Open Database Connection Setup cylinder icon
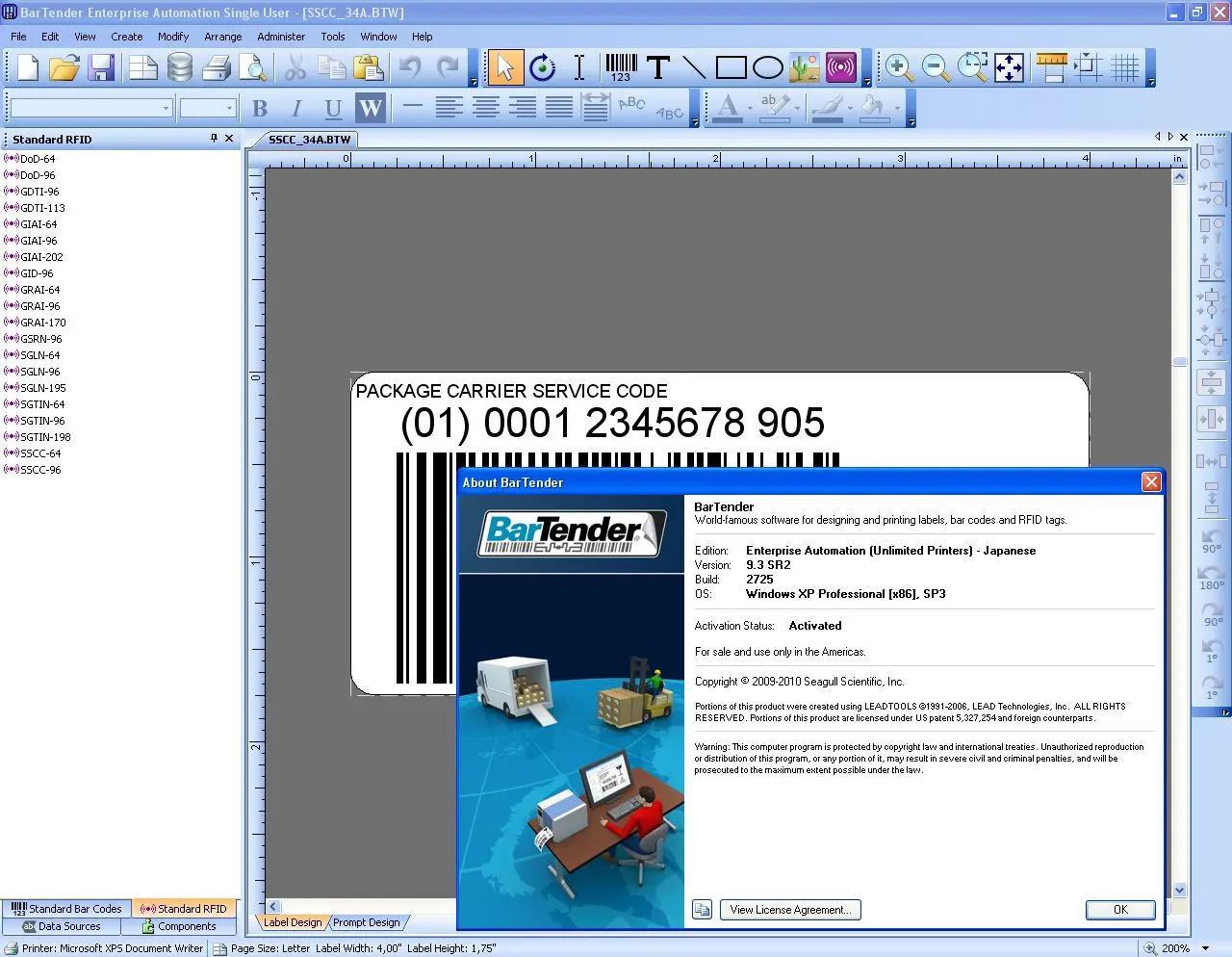 tap(180, 67)
